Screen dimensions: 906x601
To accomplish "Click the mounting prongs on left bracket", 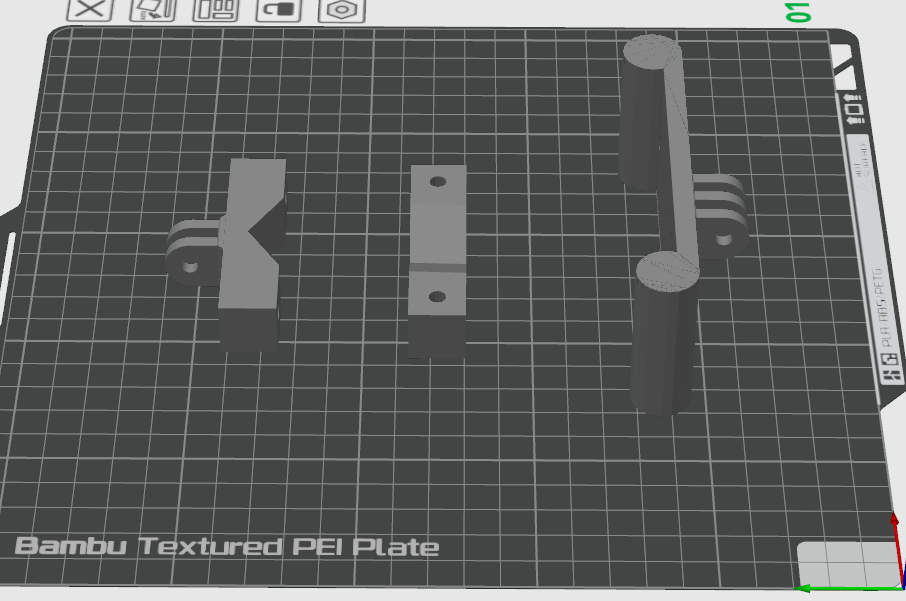I will [x=190, y=255].
